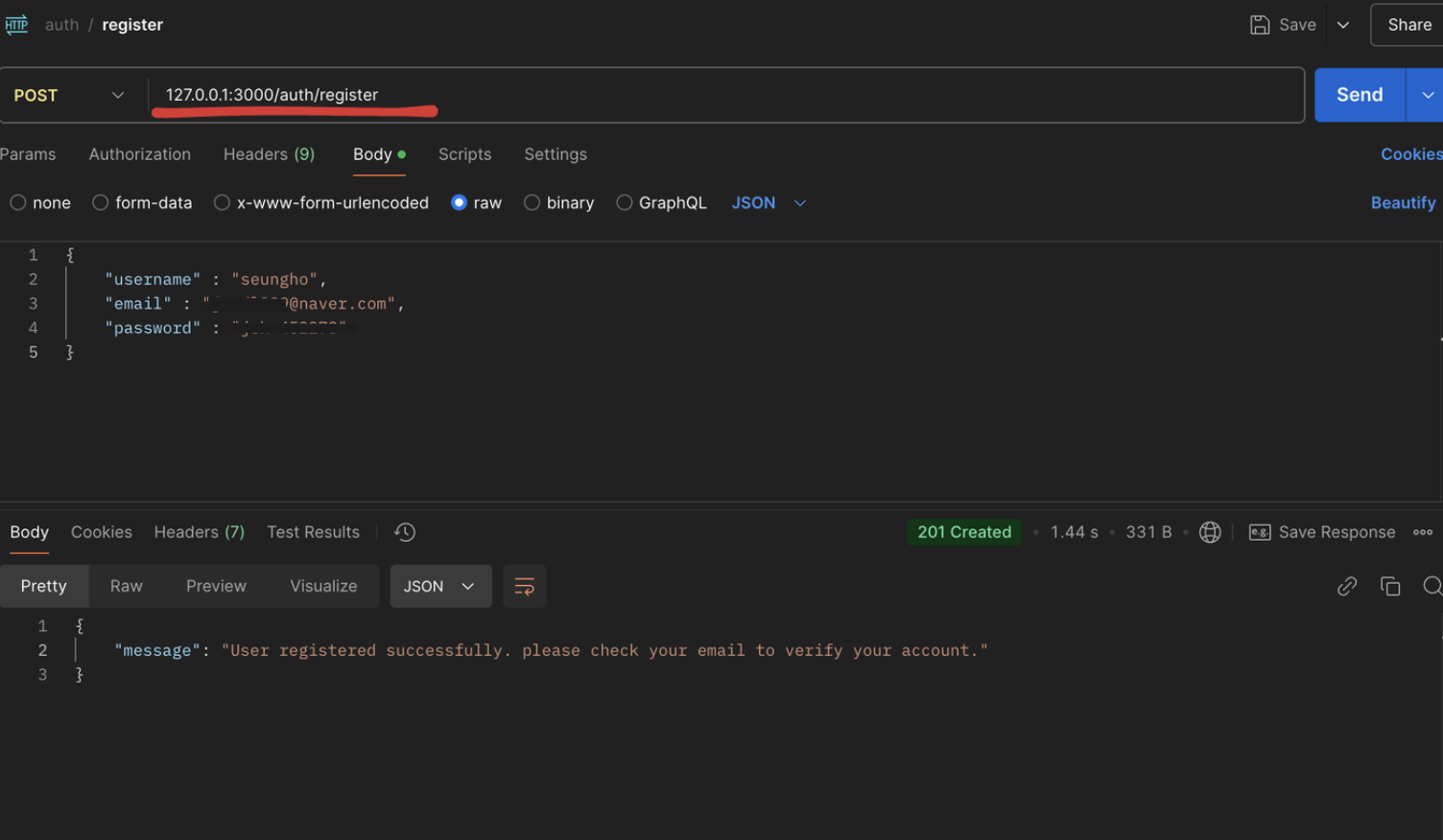
Task: Open the Cookies link
Action: coord(1411,154)
